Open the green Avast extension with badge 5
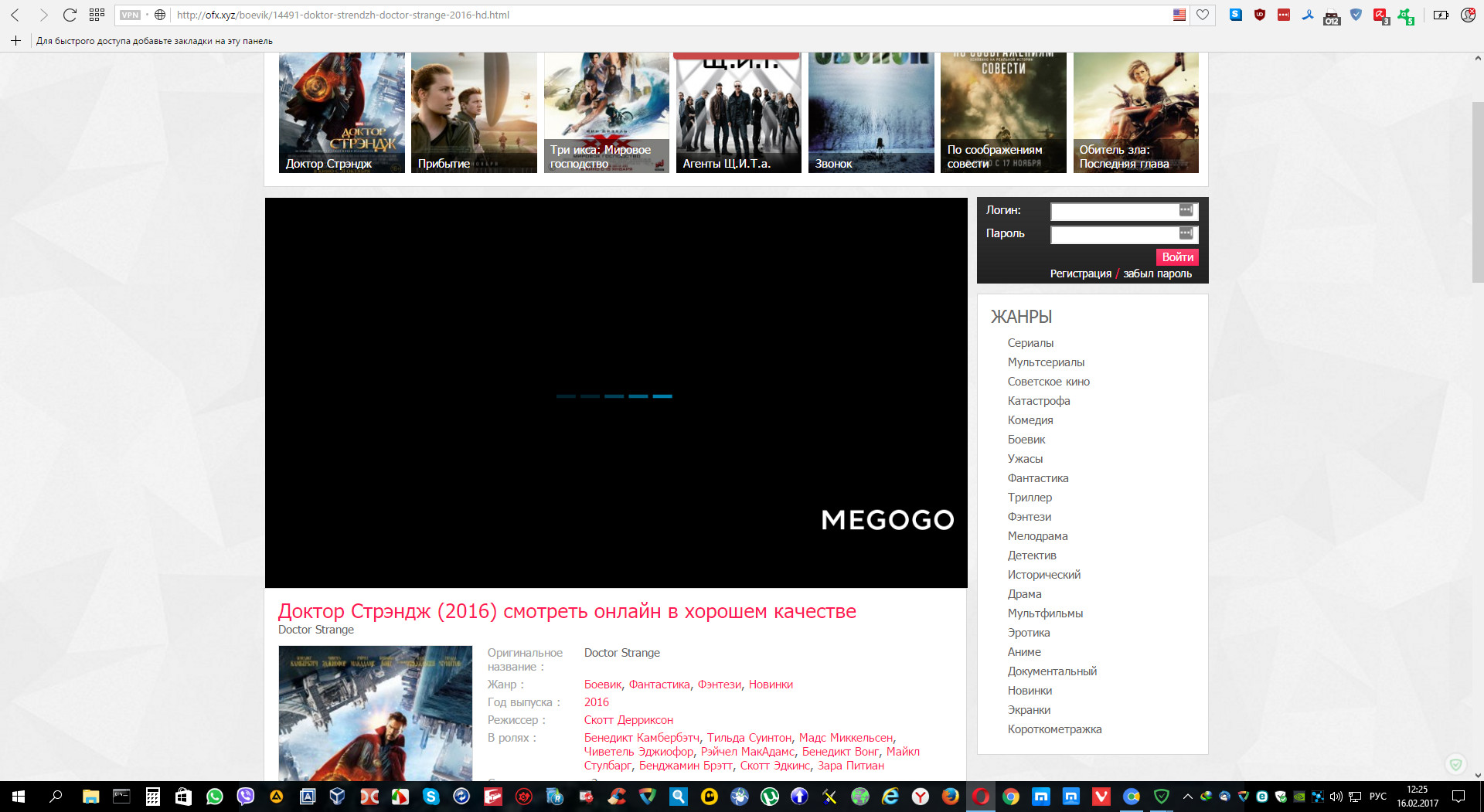The width and height of the screenshot is (1484, 812). tap(1406, 16)
